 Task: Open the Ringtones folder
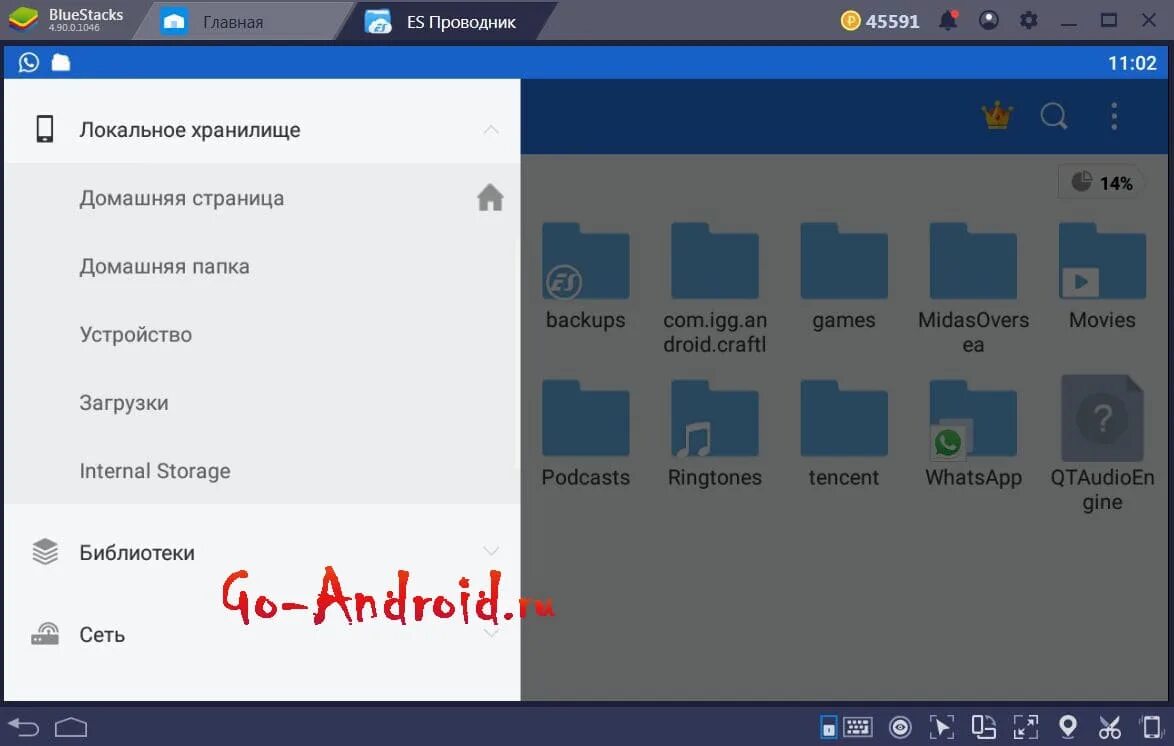click(714, 434)
